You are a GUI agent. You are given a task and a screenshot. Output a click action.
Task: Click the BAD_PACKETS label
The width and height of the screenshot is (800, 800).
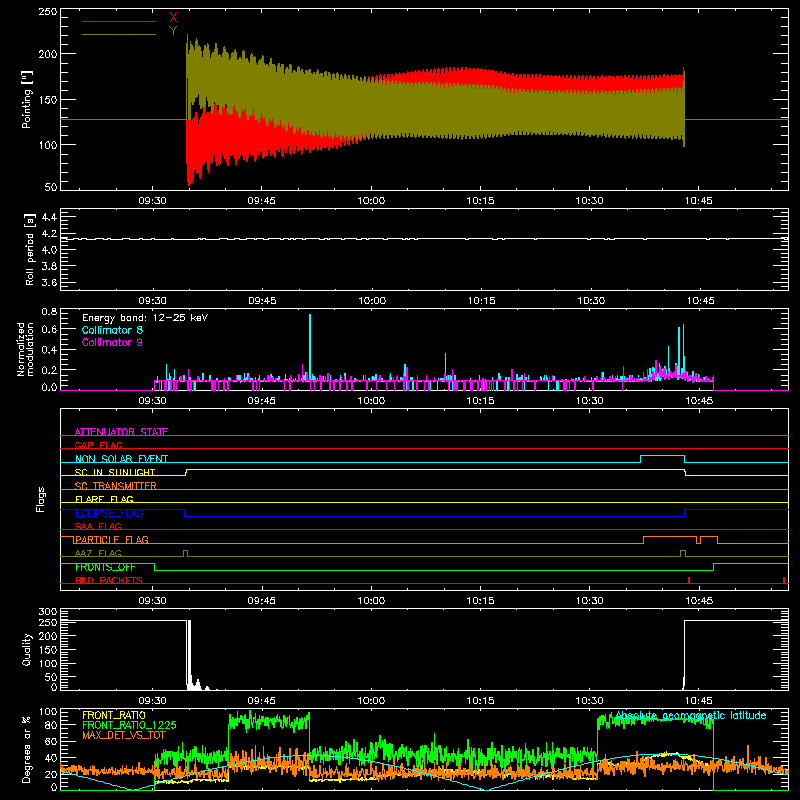(x=109, y=580)
